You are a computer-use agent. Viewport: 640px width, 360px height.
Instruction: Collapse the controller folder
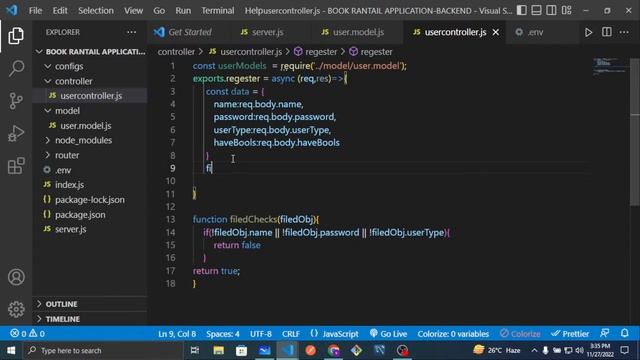tap(91, 81)
